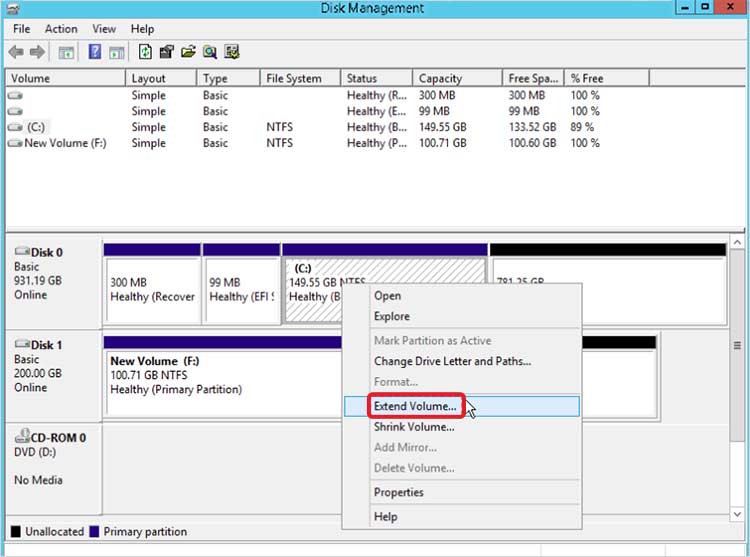Select the 300 MB Recovery partition block
This screenshot has width=750, height=557.
click(x=152, y=284)
